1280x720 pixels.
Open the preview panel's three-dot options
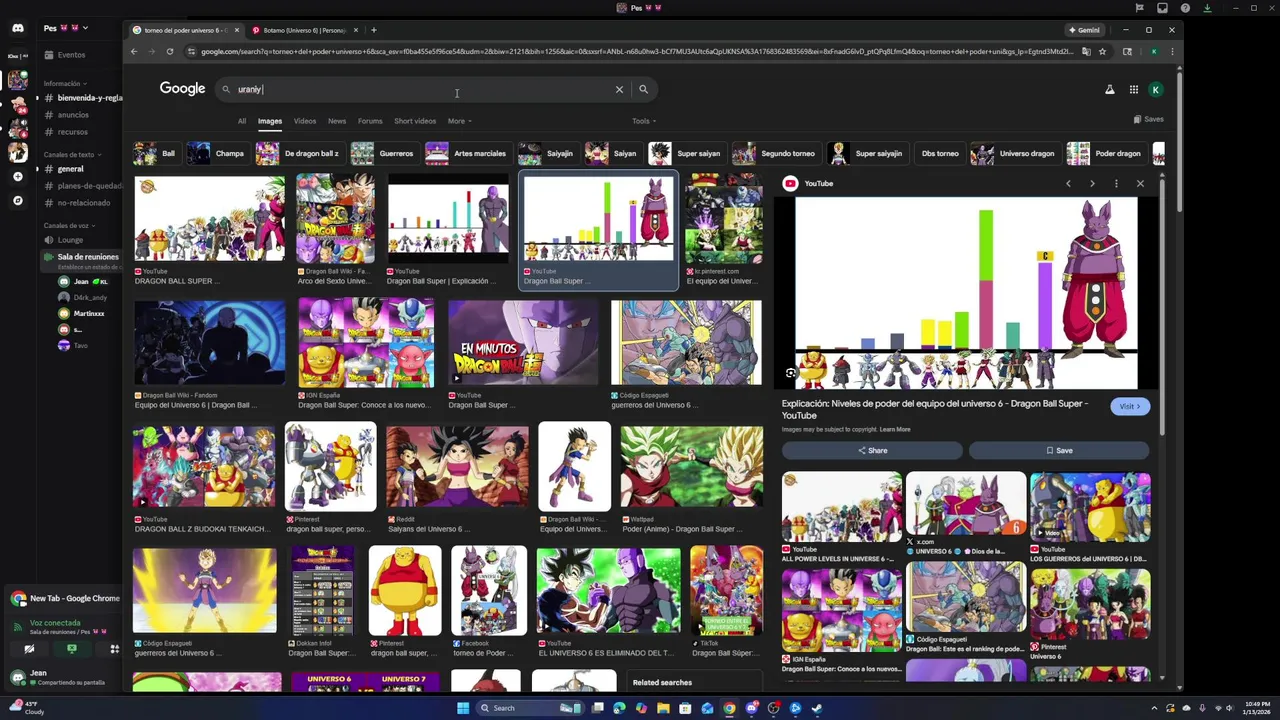point(1116,183)
